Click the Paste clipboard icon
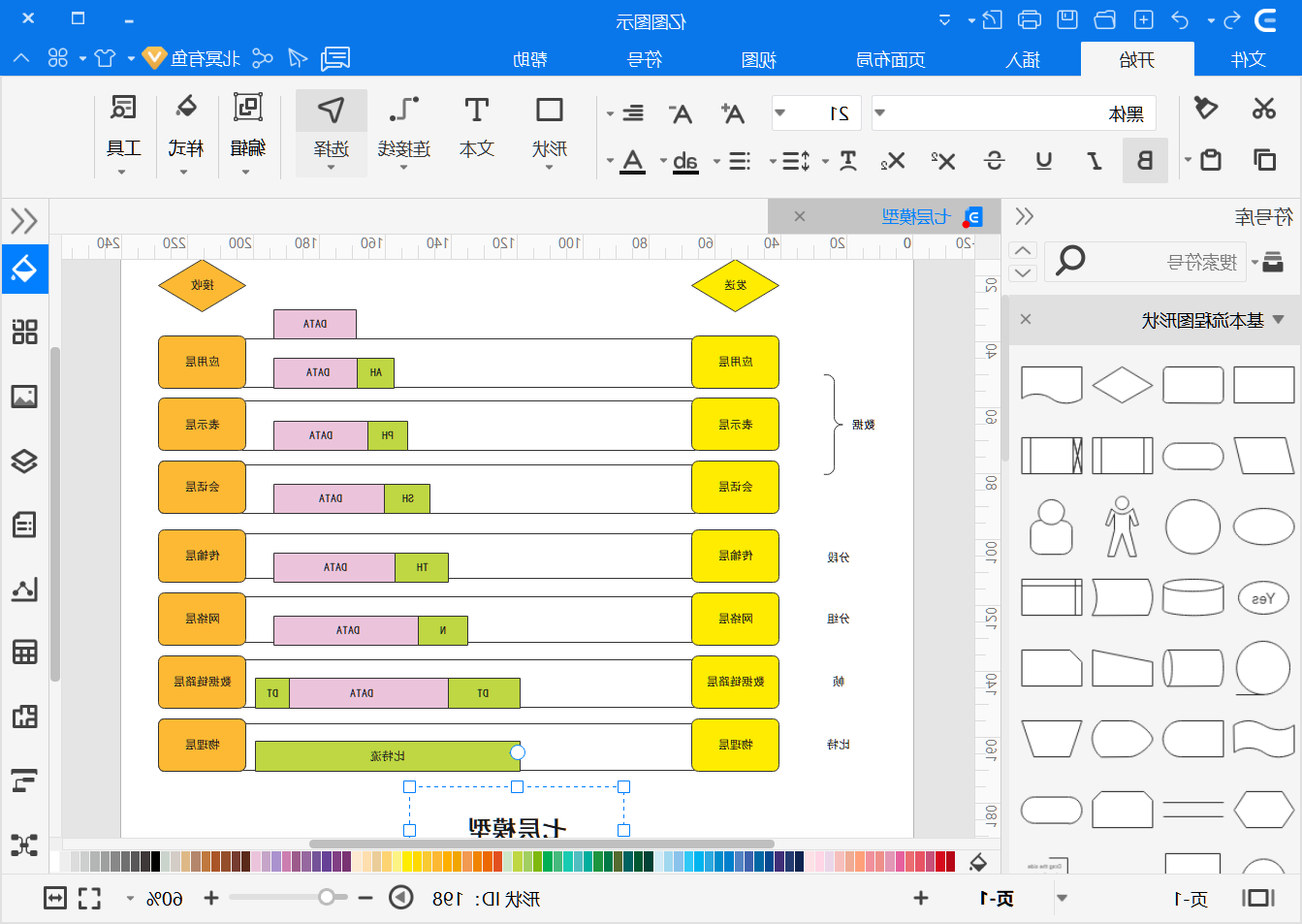The width and height of the screenshot is (1302, 924). pyautogui.click(x=1210, y=159)
